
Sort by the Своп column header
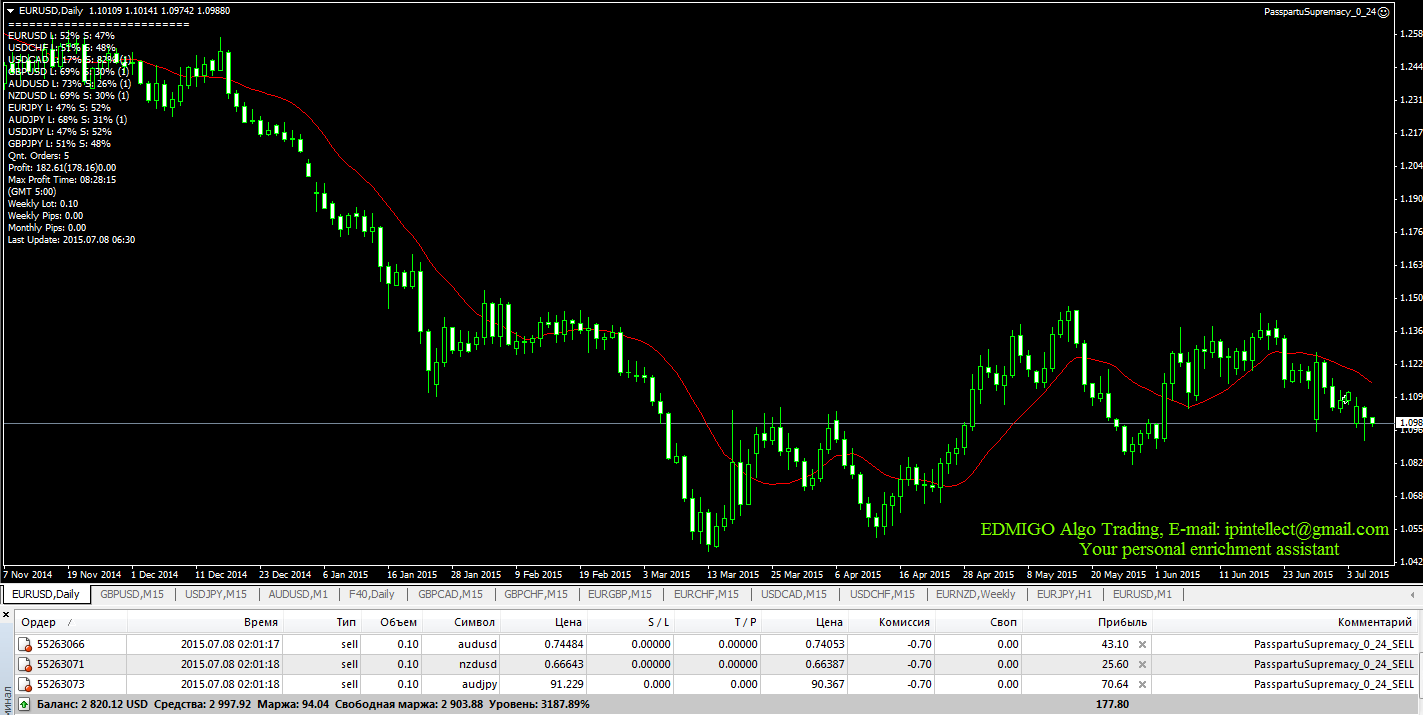coord(981,622)
